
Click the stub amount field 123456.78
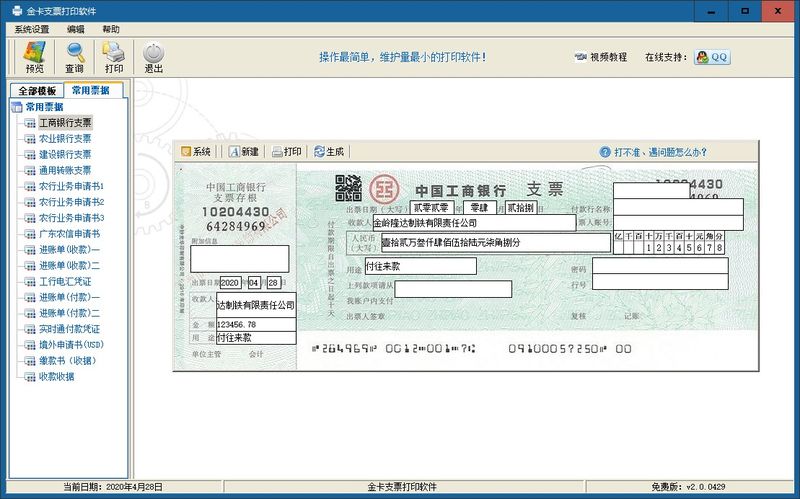256,325
